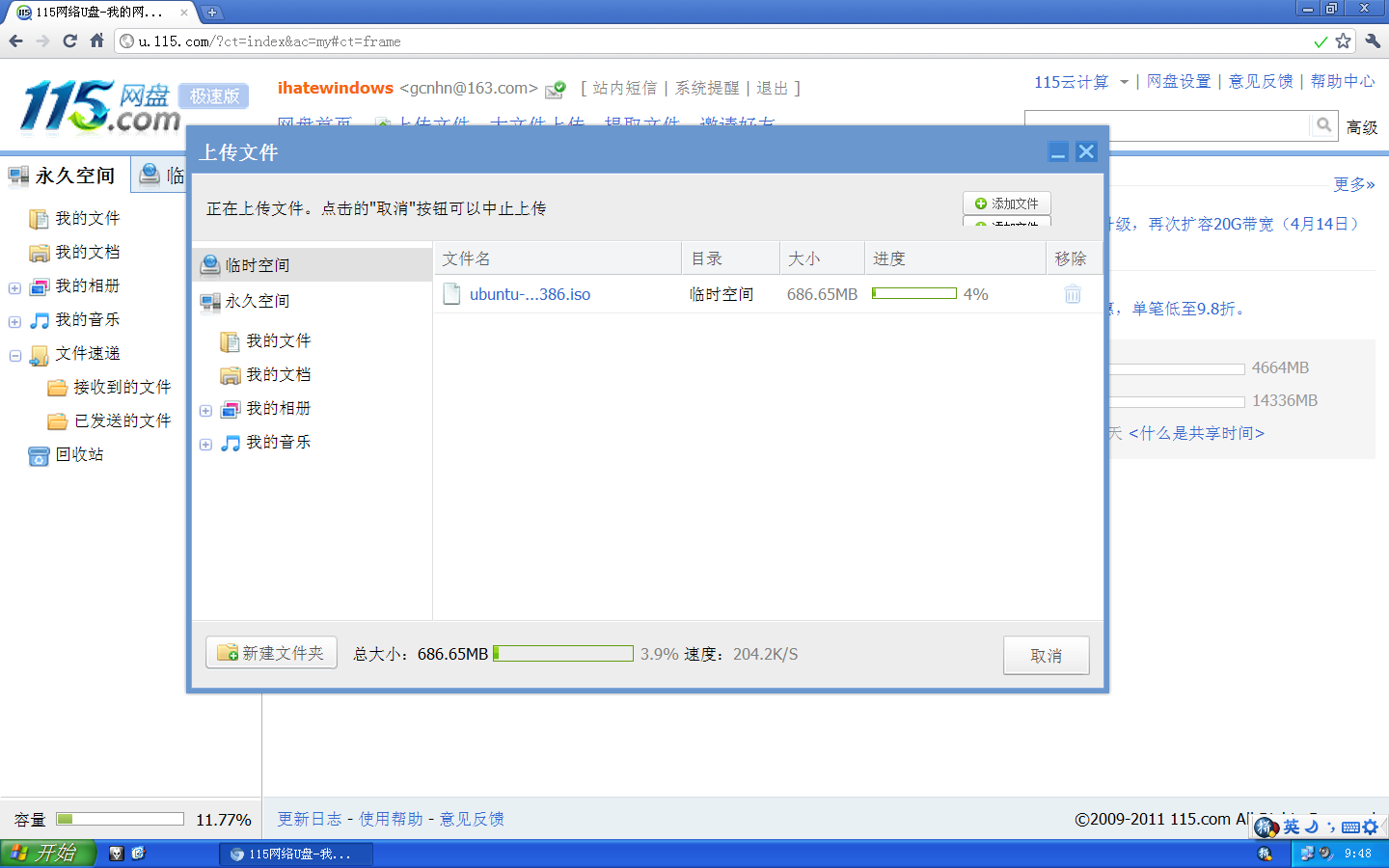Click the search magnifier icon
Screen dimensions: 1389x868
[1323, 124]
